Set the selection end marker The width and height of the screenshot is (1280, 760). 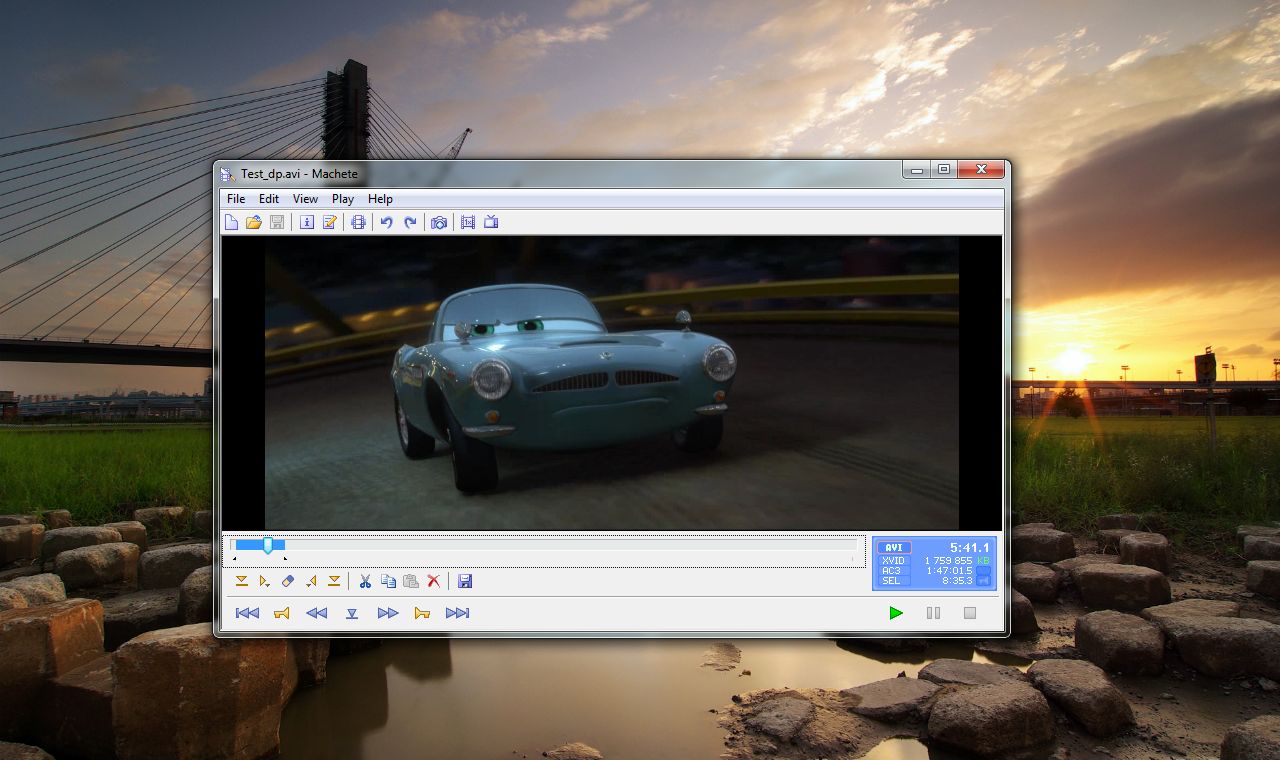tap(335, 581)
